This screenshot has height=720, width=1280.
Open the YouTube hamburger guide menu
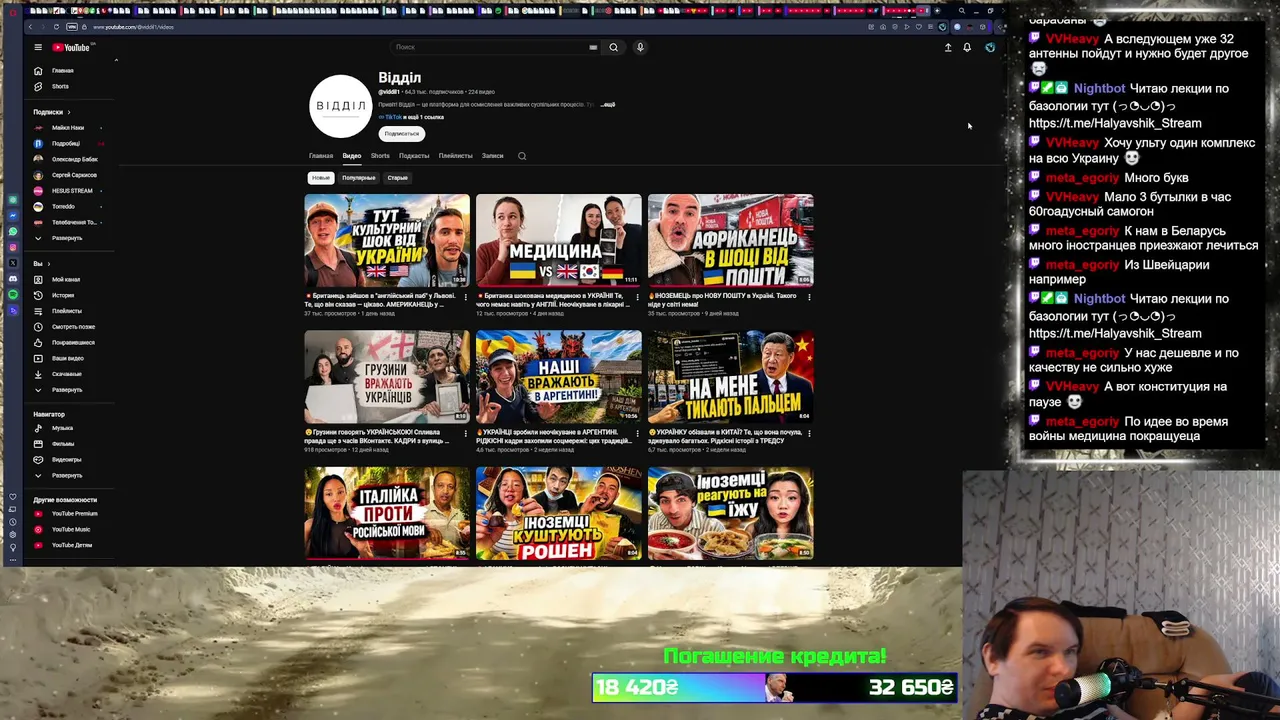[x=38, y=47]
